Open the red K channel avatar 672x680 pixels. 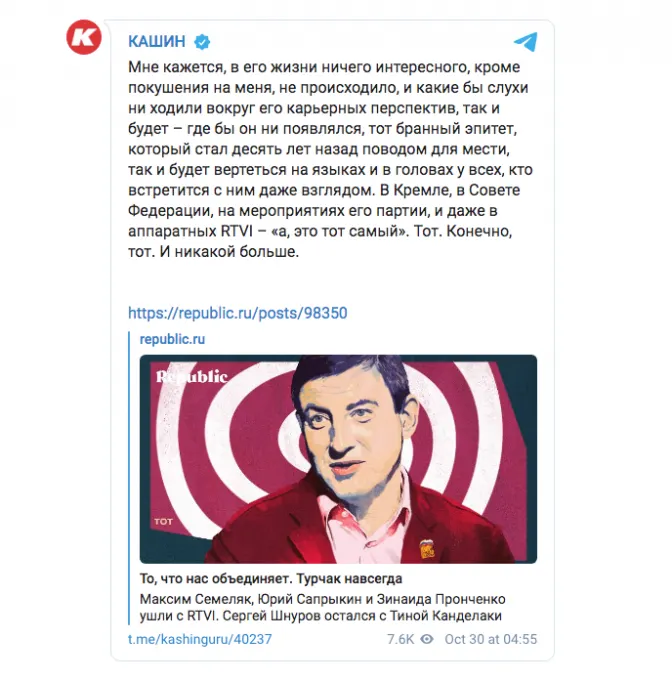pos(84,37)
